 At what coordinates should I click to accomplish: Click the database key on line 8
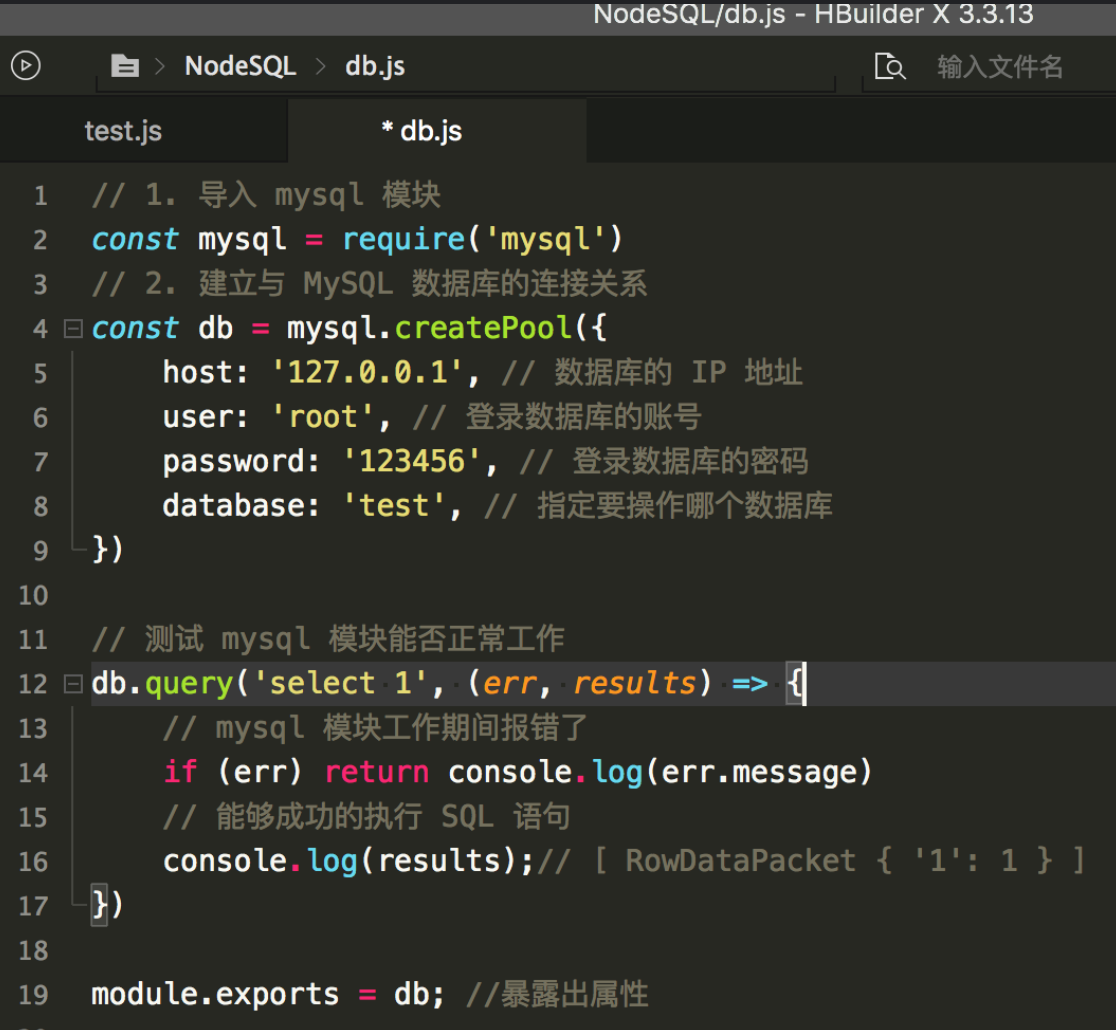(x=233, y=506)
